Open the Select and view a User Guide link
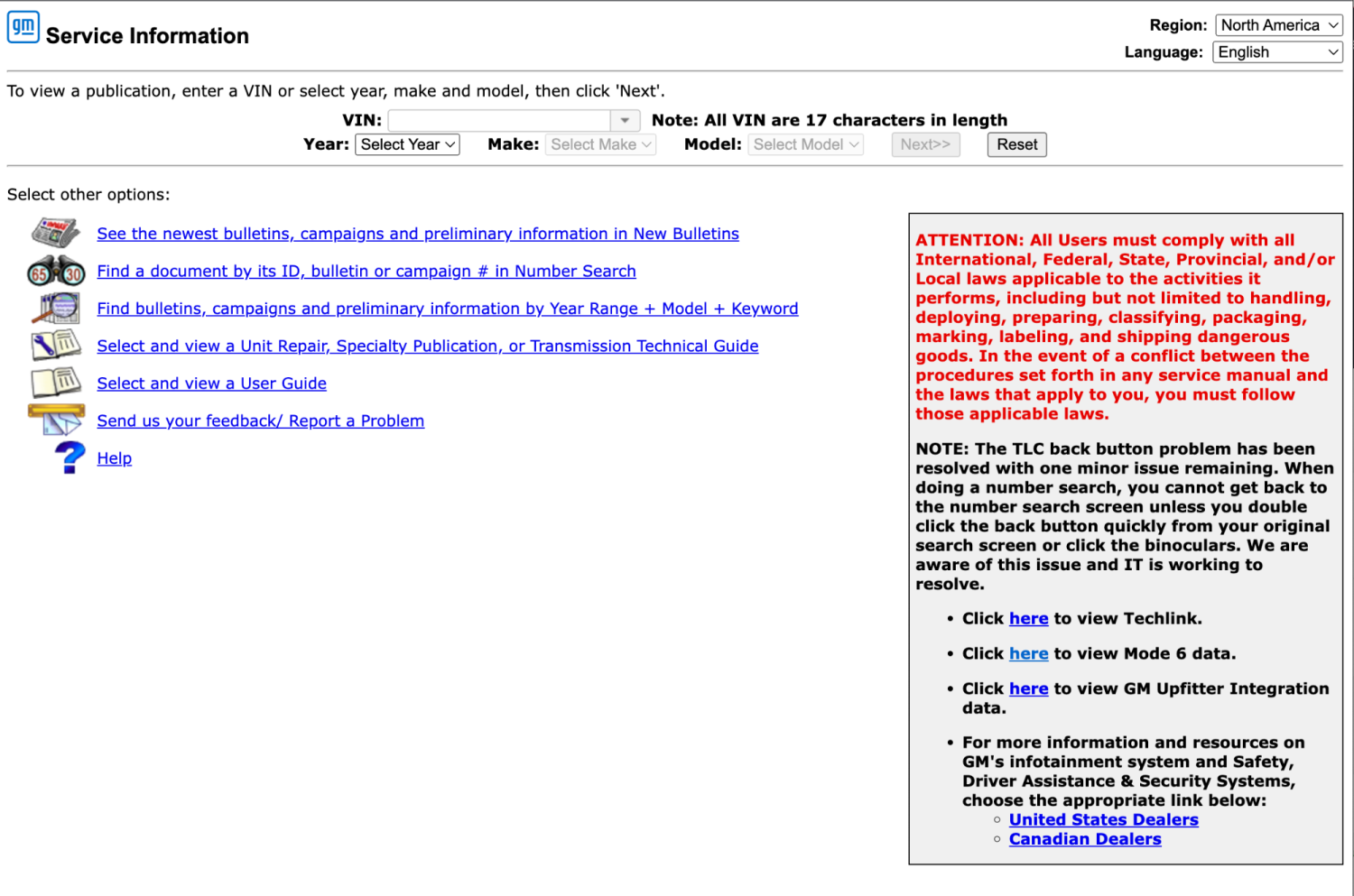Image resolution: width=1354 pixels, height=896 pixels. 212,383
